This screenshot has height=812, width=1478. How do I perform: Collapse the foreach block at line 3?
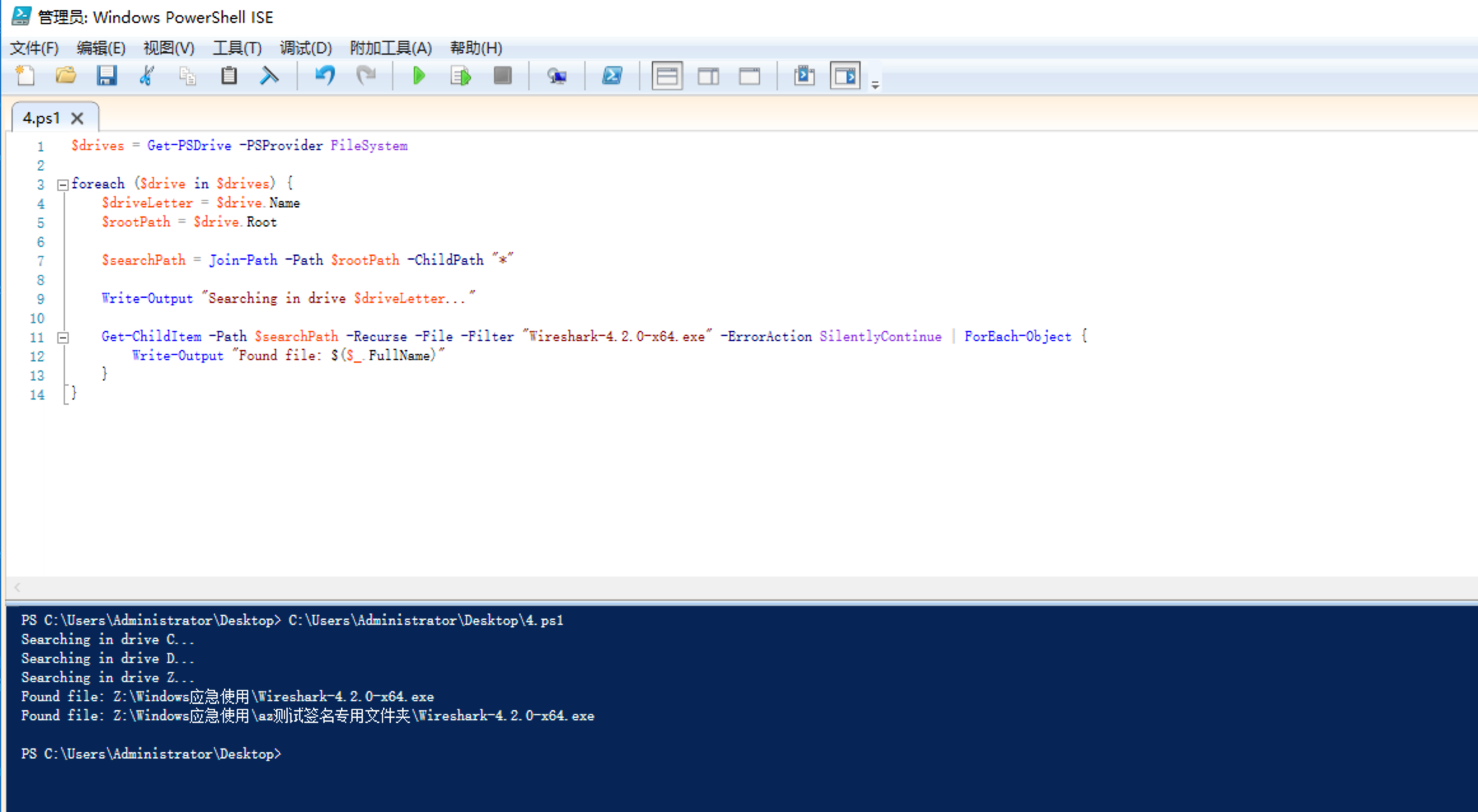(63, 185)
